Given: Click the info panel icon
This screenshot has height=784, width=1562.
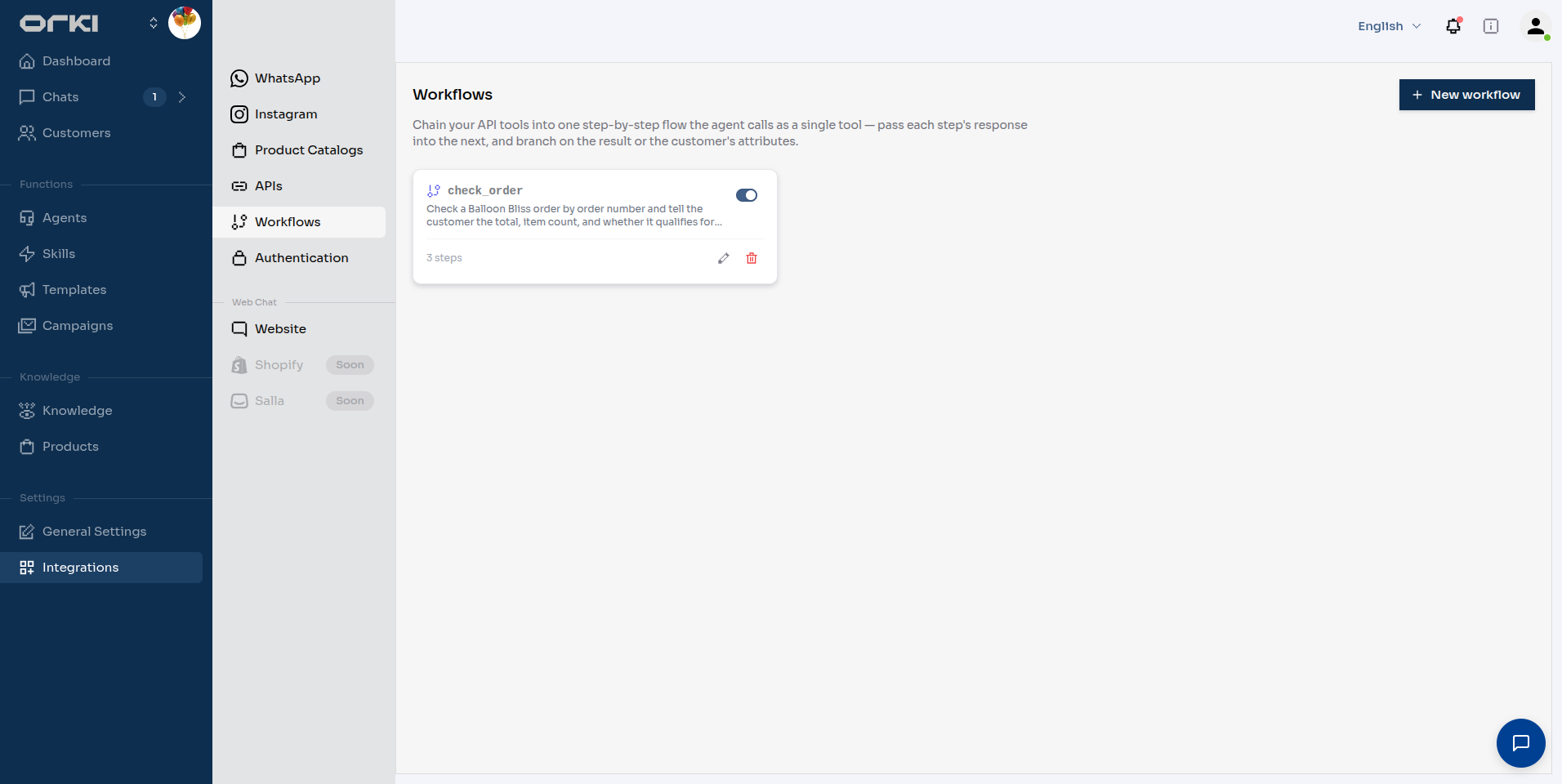Looking at the screenshot, I should pos(1491,26).
